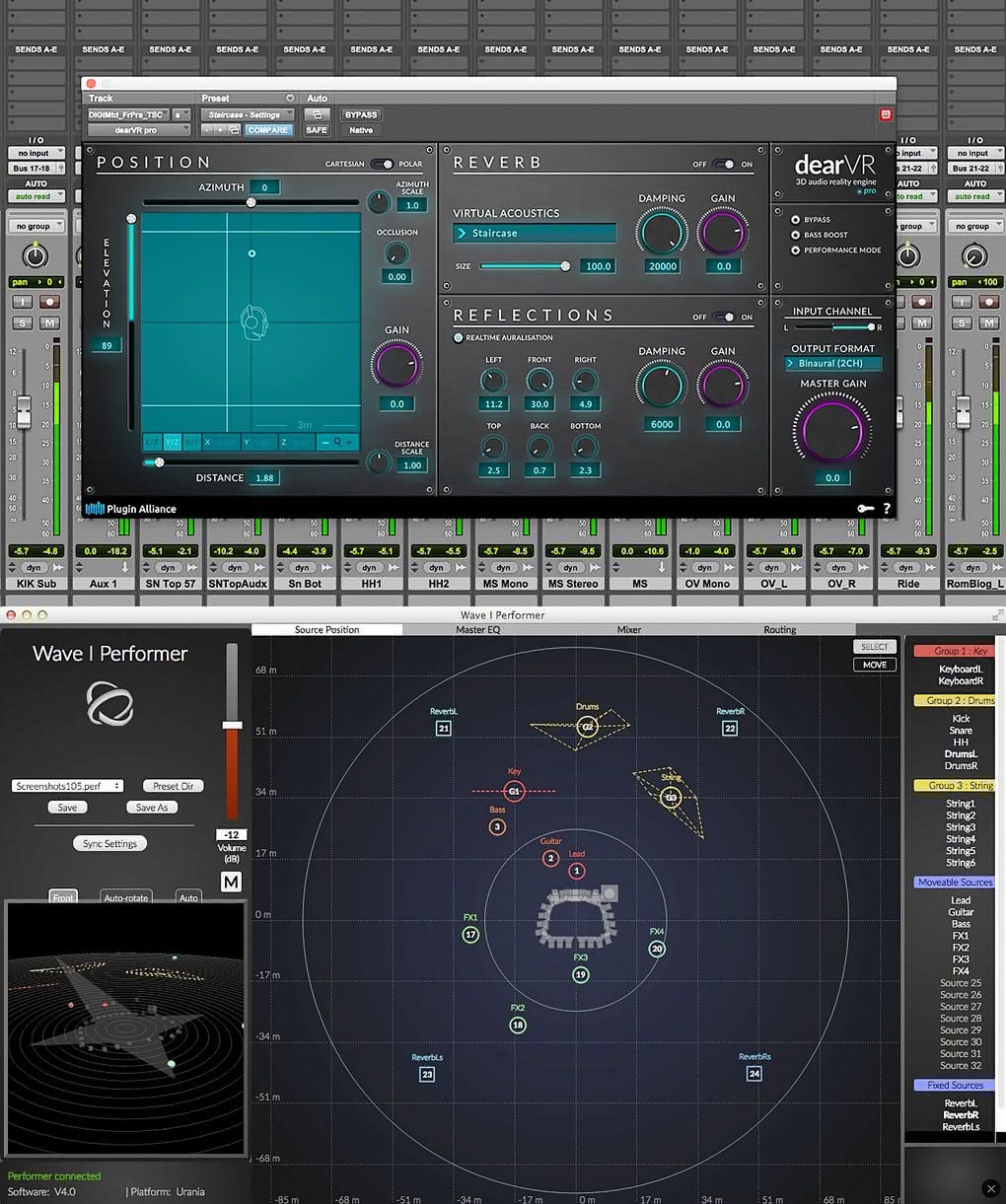Click the Sync Settings button
Viewport: 1006px width, 1204px height.
click(x=109, y=844)
